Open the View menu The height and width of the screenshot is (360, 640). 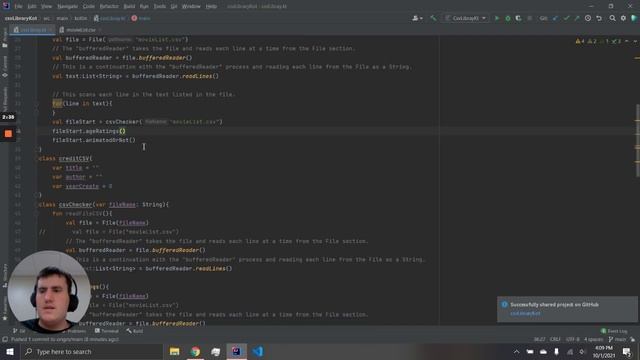pos(47,7)
